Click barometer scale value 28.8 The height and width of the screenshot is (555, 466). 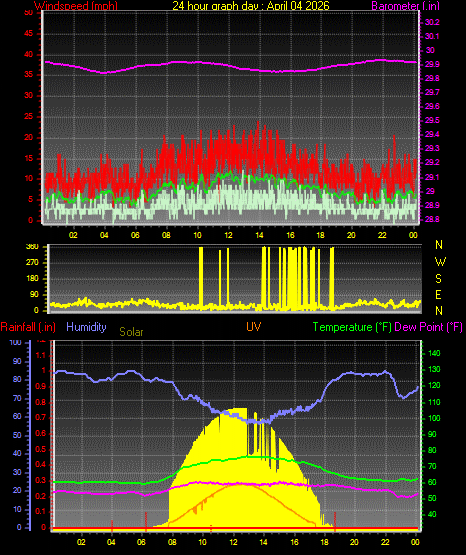coord(432,219)
